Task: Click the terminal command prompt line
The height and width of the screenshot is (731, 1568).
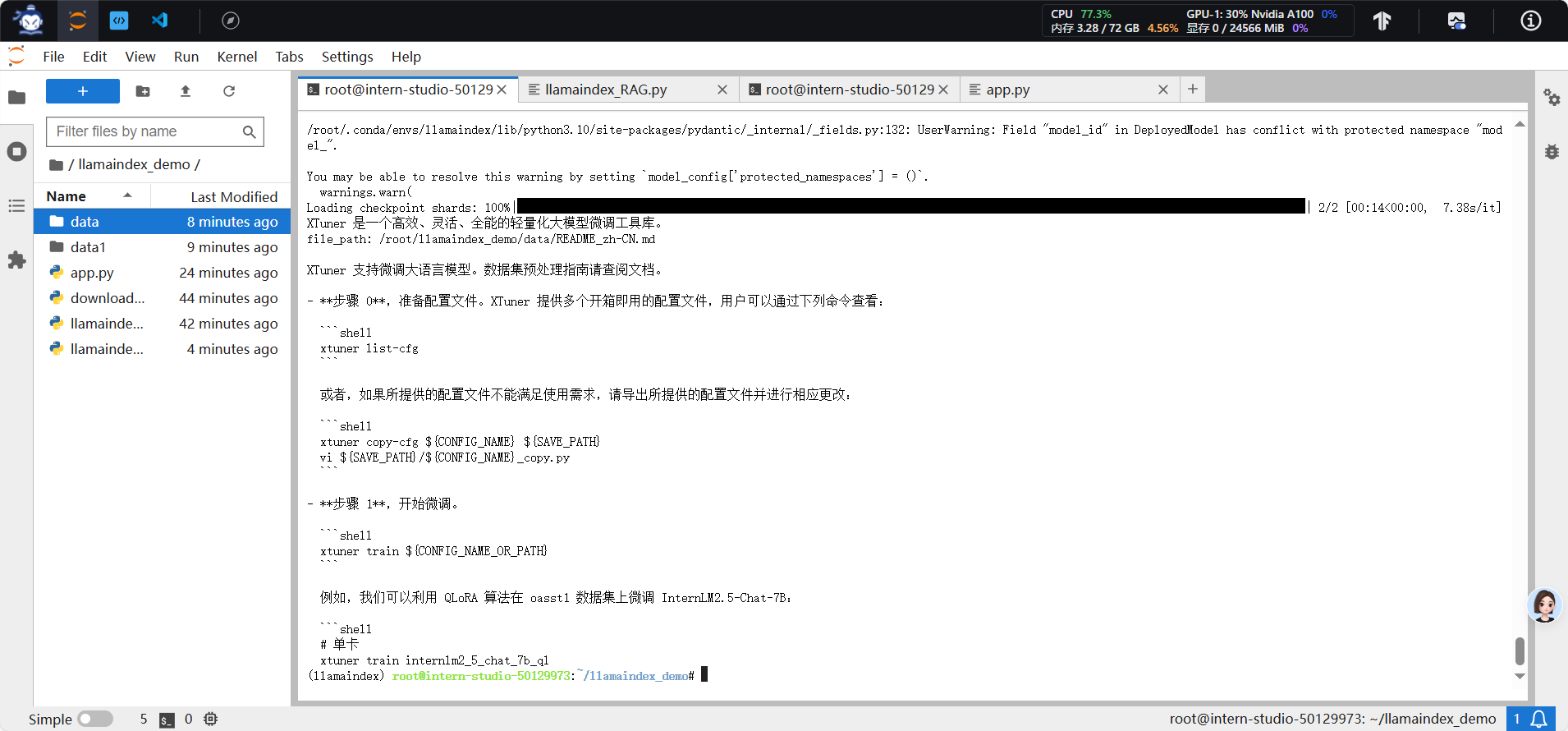Action: pyautogui.click(x=507, y=675)
